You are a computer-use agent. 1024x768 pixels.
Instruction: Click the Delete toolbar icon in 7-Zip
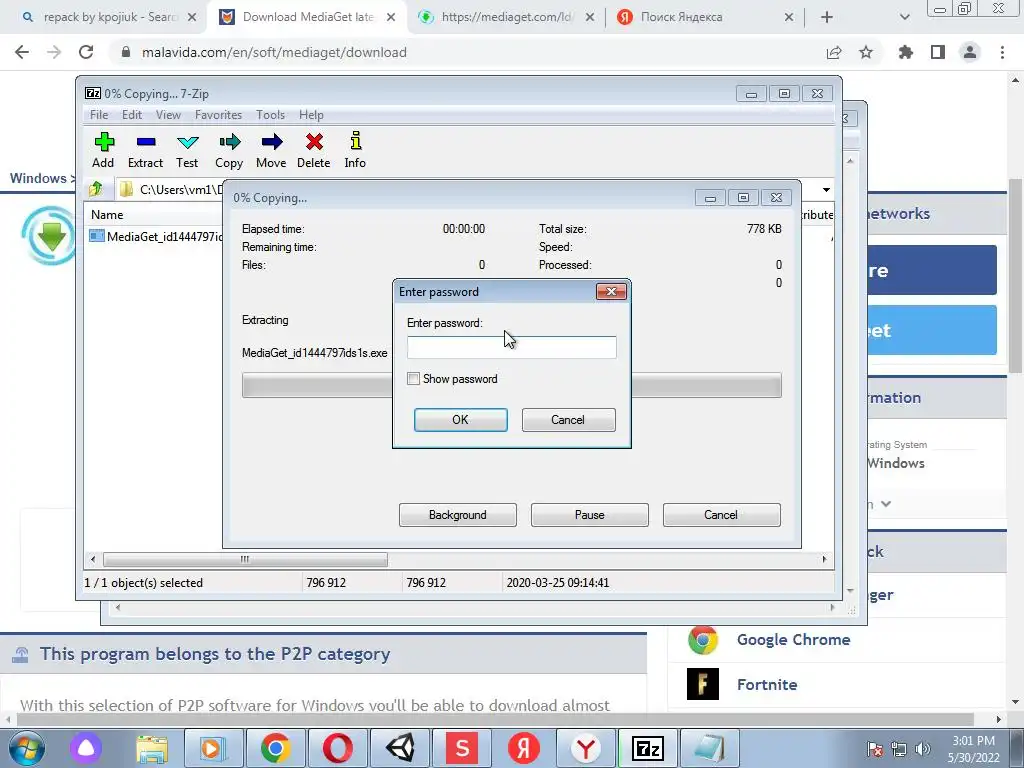313,150
